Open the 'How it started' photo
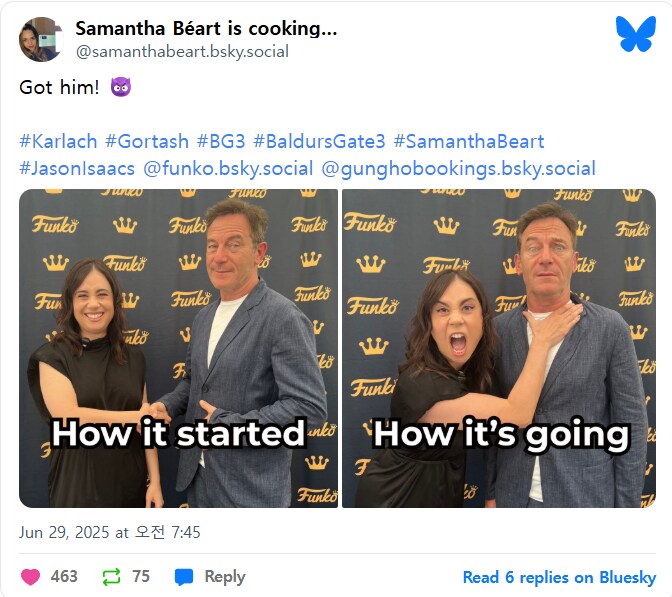 178,348
